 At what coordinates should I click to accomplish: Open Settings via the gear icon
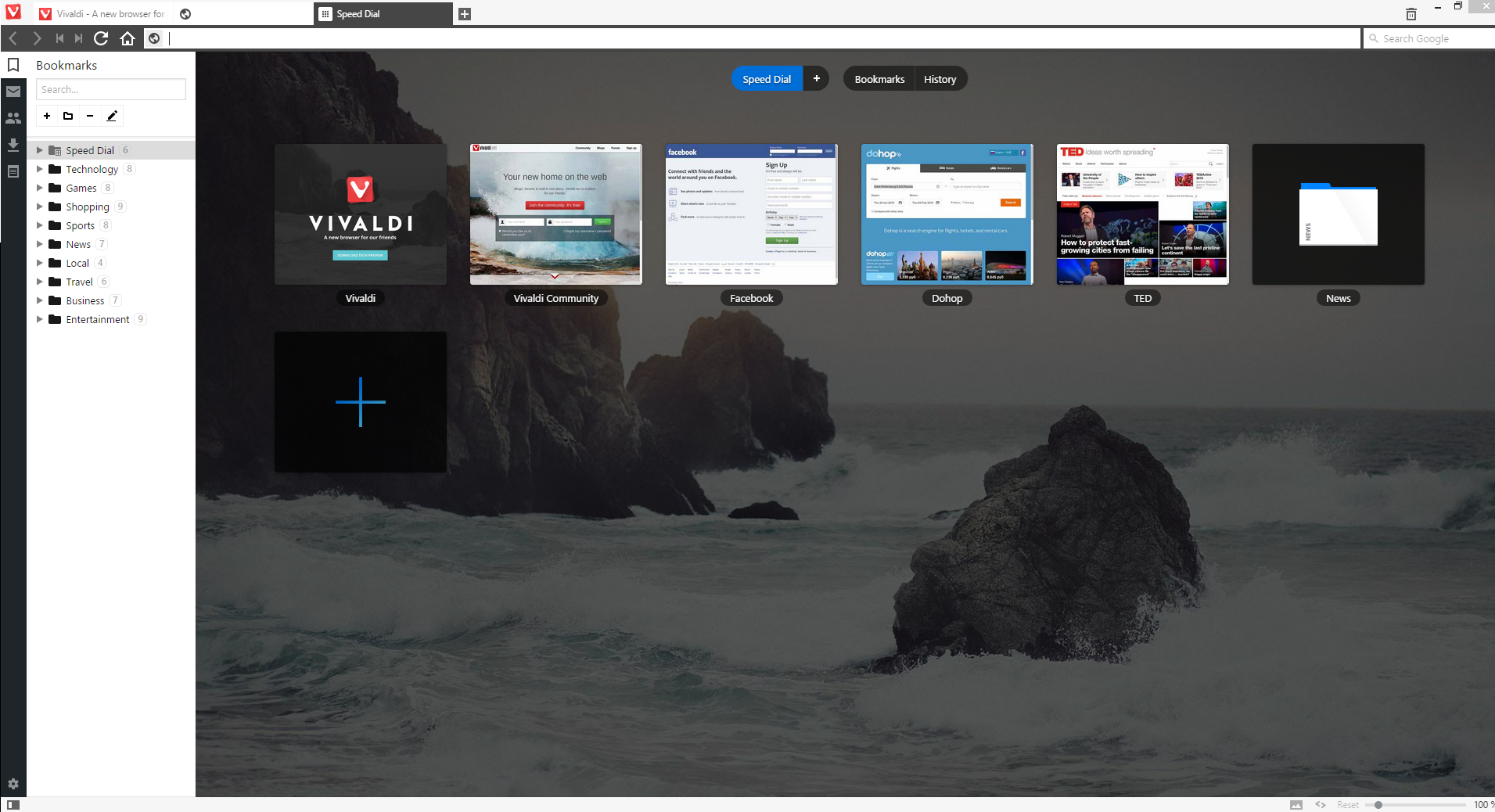pyautogui.click(x=13, y=784)
